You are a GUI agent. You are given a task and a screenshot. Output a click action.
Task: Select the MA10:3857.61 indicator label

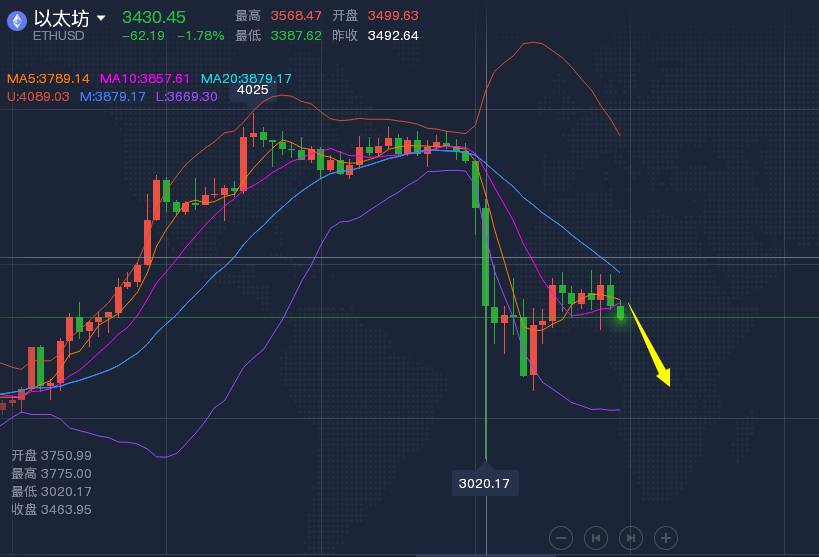tap(144, 78)
